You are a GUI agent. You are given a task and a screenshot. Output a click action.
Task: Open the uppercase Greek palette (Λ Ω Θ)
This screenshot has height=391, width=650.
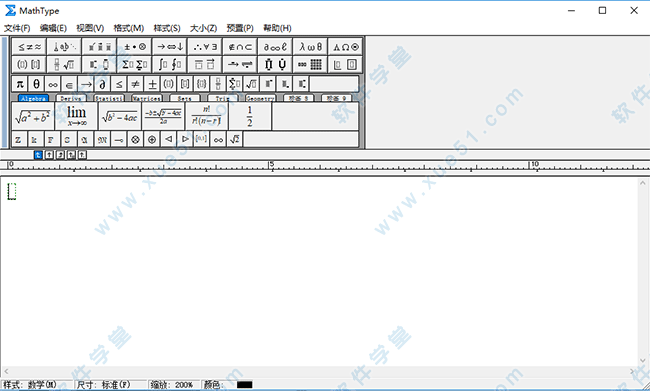coord(346,47)
